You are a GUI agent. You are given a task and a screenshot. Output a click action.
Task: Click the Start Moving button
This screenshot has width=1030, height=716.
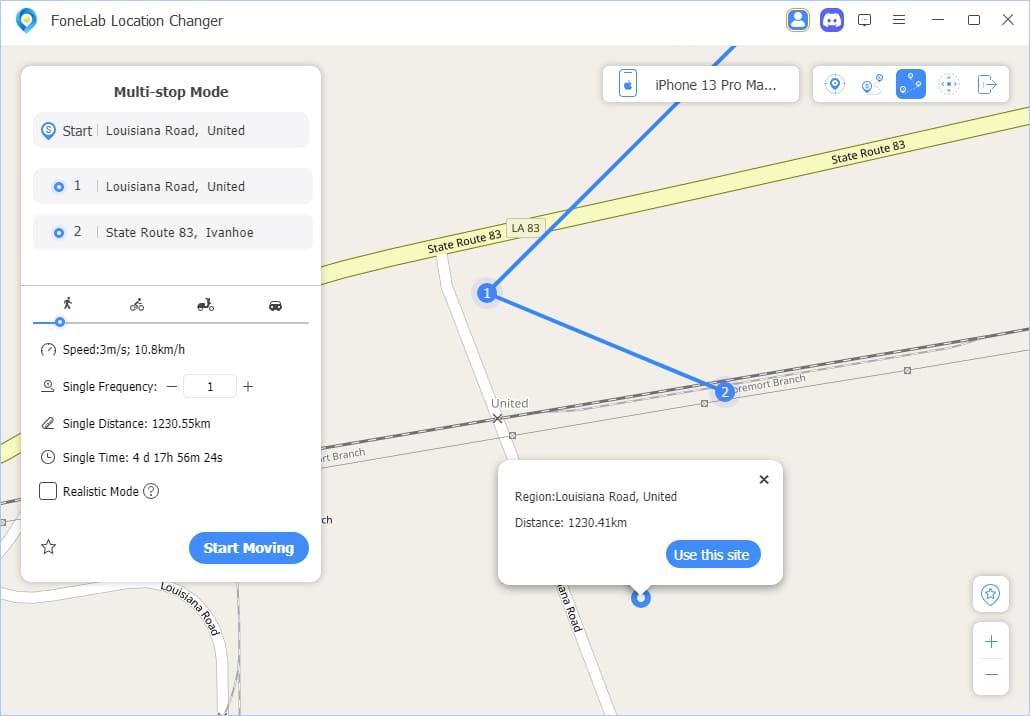pos(248,548)
